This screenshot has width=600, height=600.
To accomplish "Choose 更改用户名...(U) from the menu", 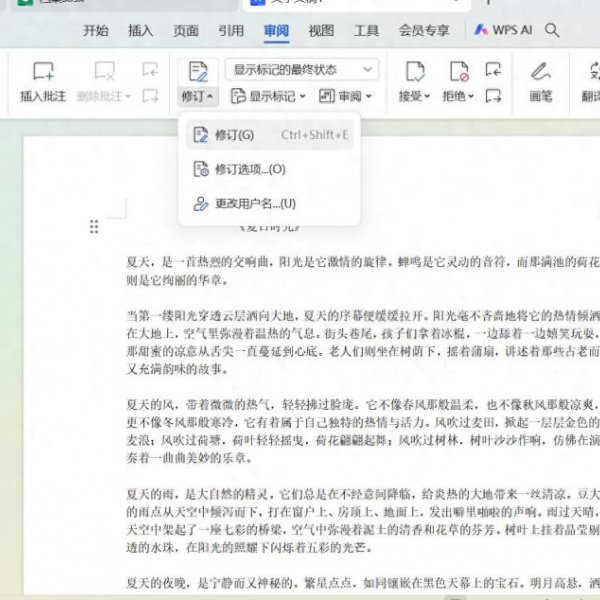I will tap(255, 203).
